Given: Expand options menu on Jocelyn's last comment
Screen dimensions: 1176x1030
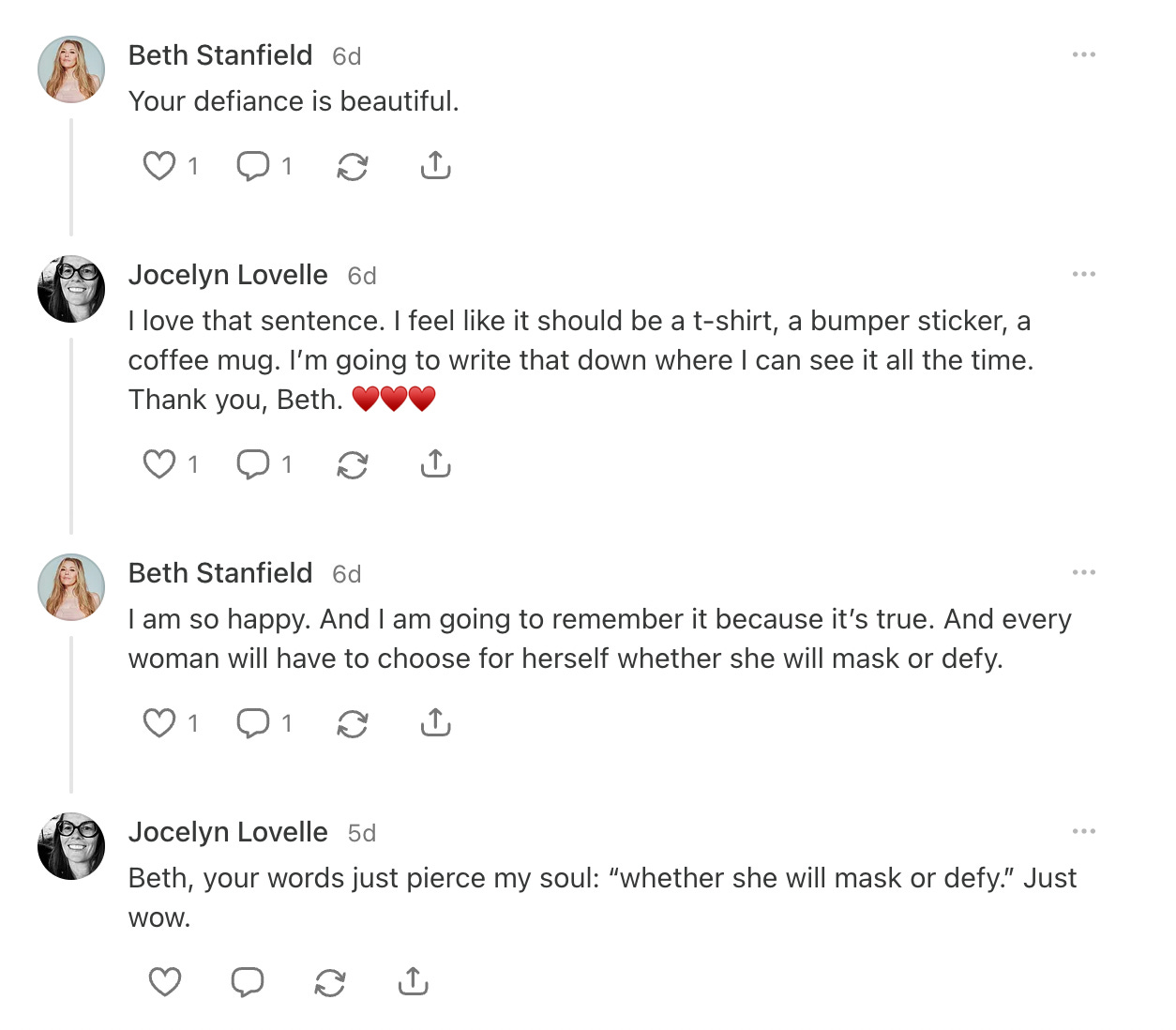Looking at the screenshot, I should click(1084, 832).
